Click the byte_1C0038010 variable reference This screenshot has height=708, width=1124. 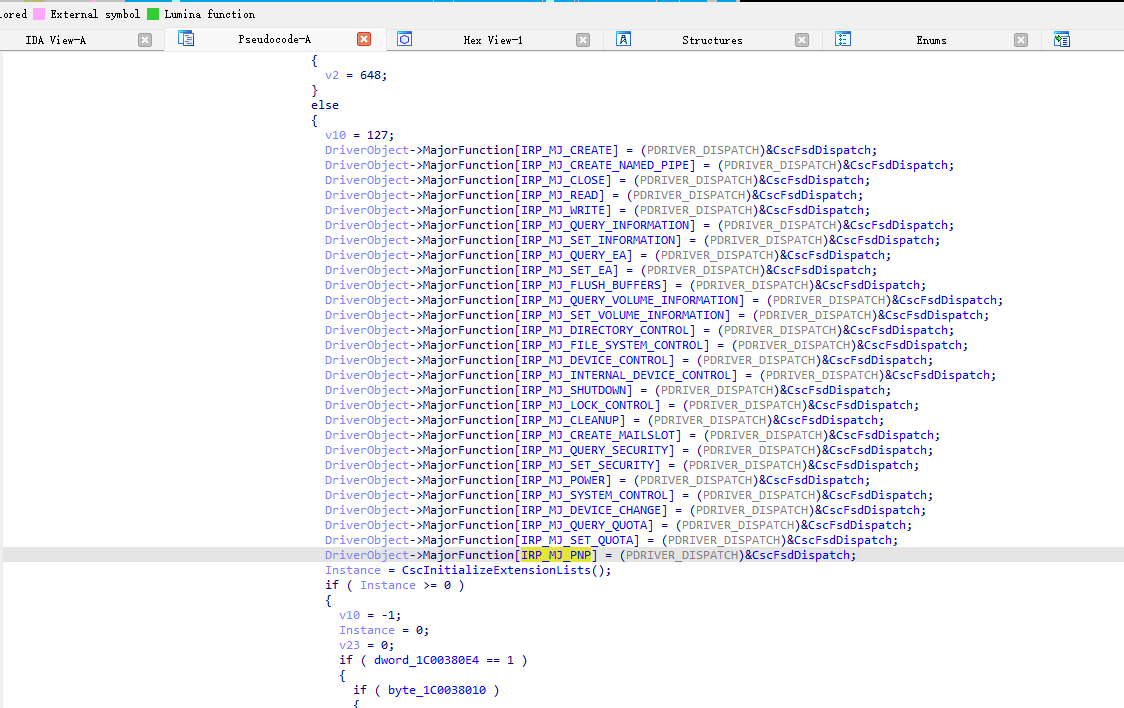coord(439,690)
